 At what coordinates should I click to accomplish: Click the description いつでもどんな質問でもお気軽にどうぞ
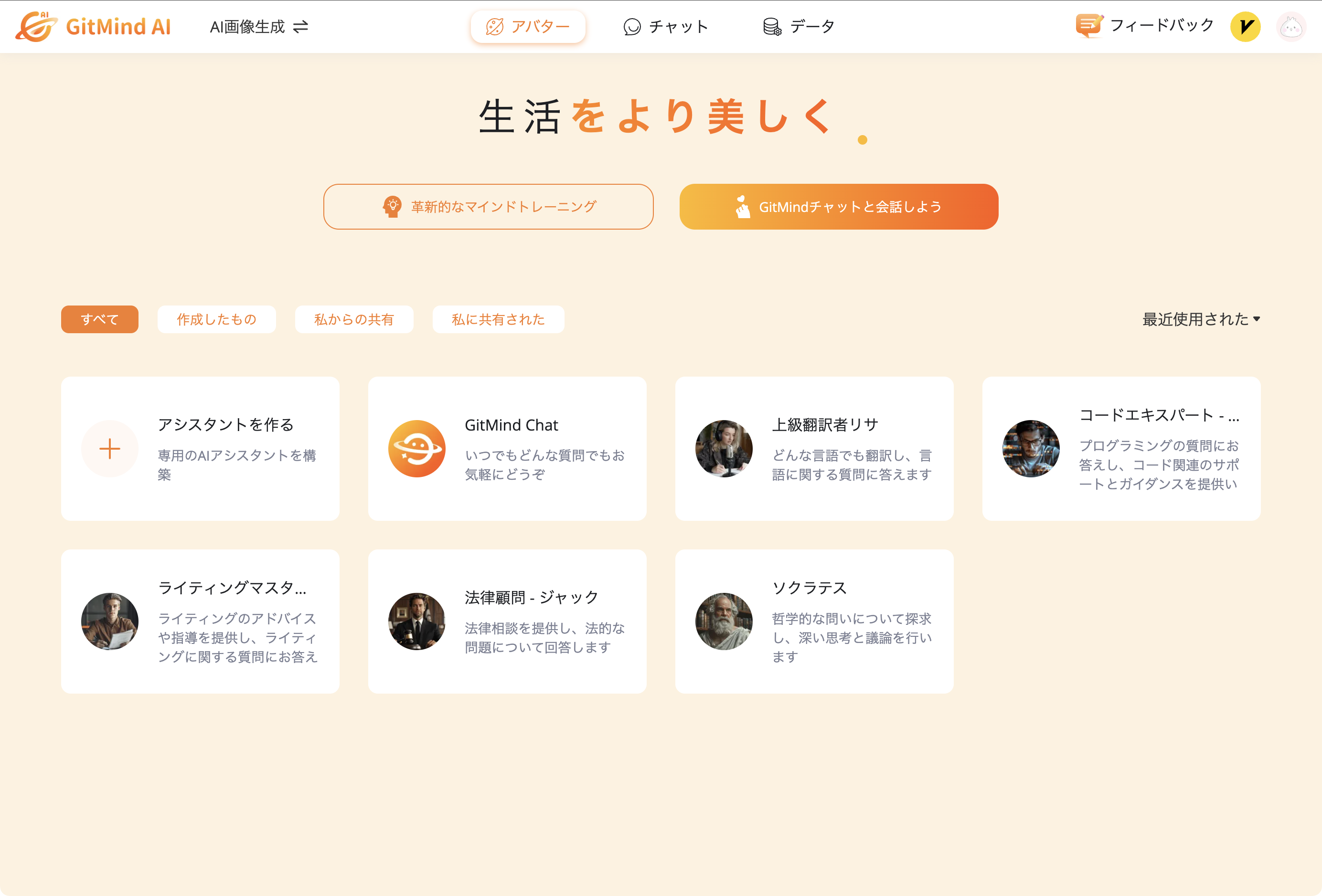pos(545,464)
